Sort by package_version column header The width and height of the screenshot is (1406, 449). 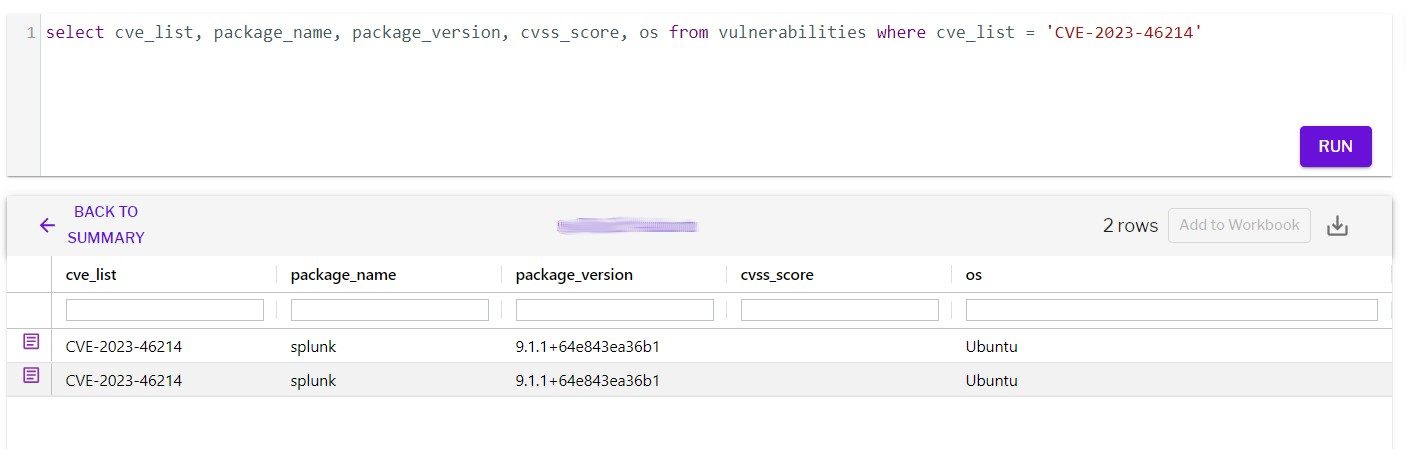click(574, 274)
